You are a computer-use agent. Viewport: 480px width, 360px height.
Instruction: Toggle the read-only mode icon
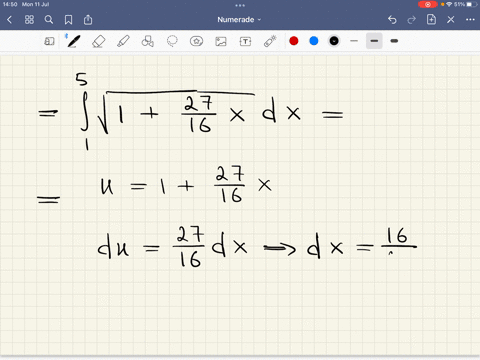[x=49, y=41]
